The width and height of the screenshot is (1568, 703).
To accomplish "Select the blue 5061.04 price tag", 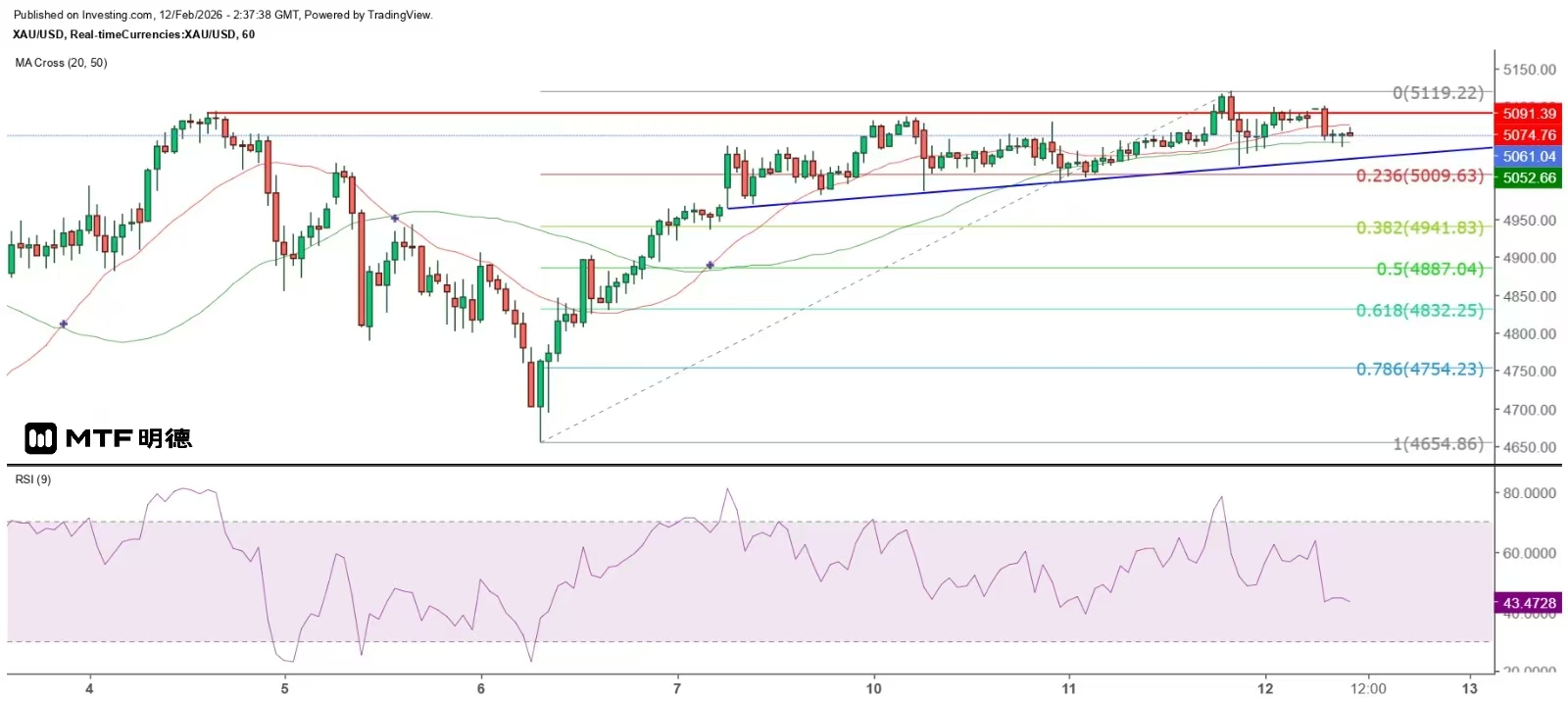I will (x=1528, y=157).
